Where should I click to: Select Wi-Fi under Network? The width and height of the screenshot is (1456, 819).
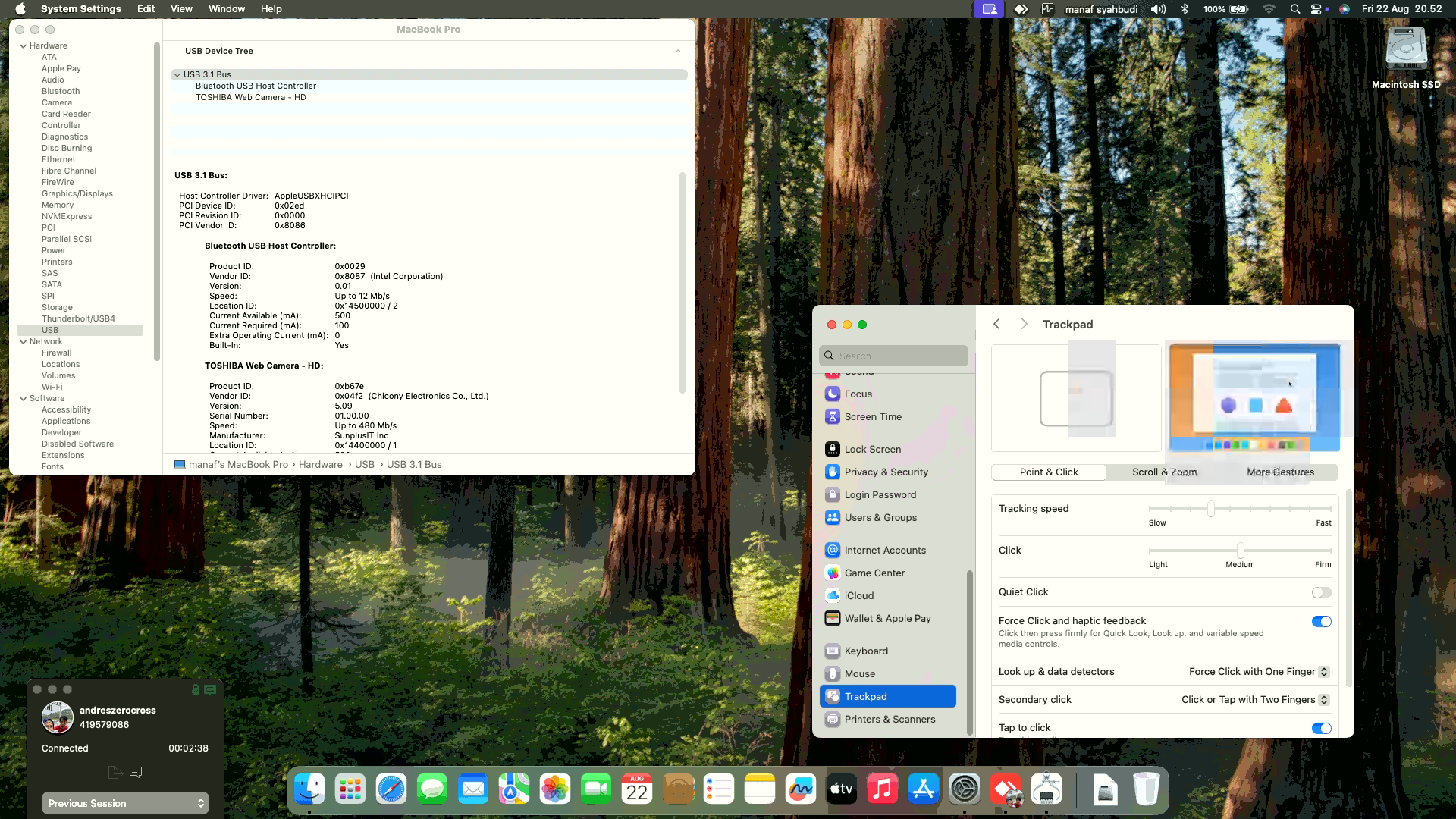click(52, 387)
